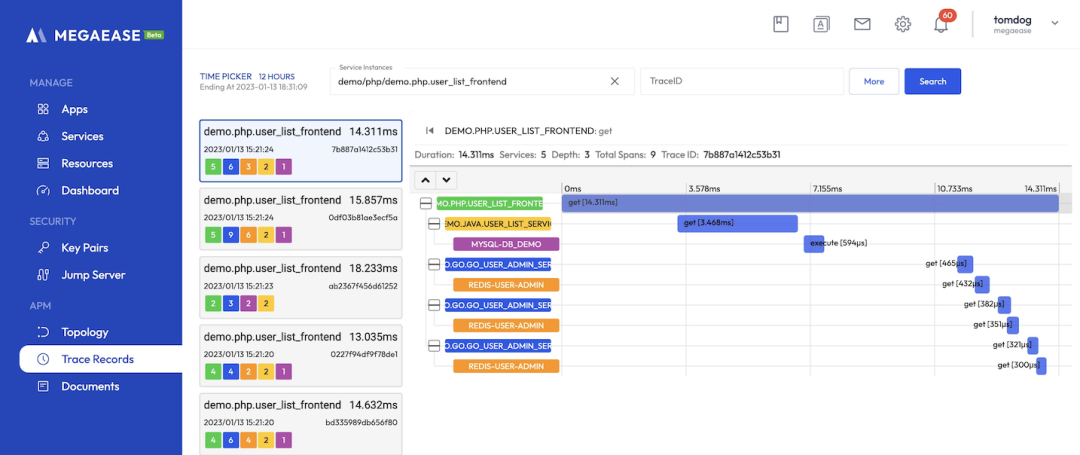The image size is (1080, 455).
Task: Go to Dashboard in the sidebar
Action: [90, 190]
